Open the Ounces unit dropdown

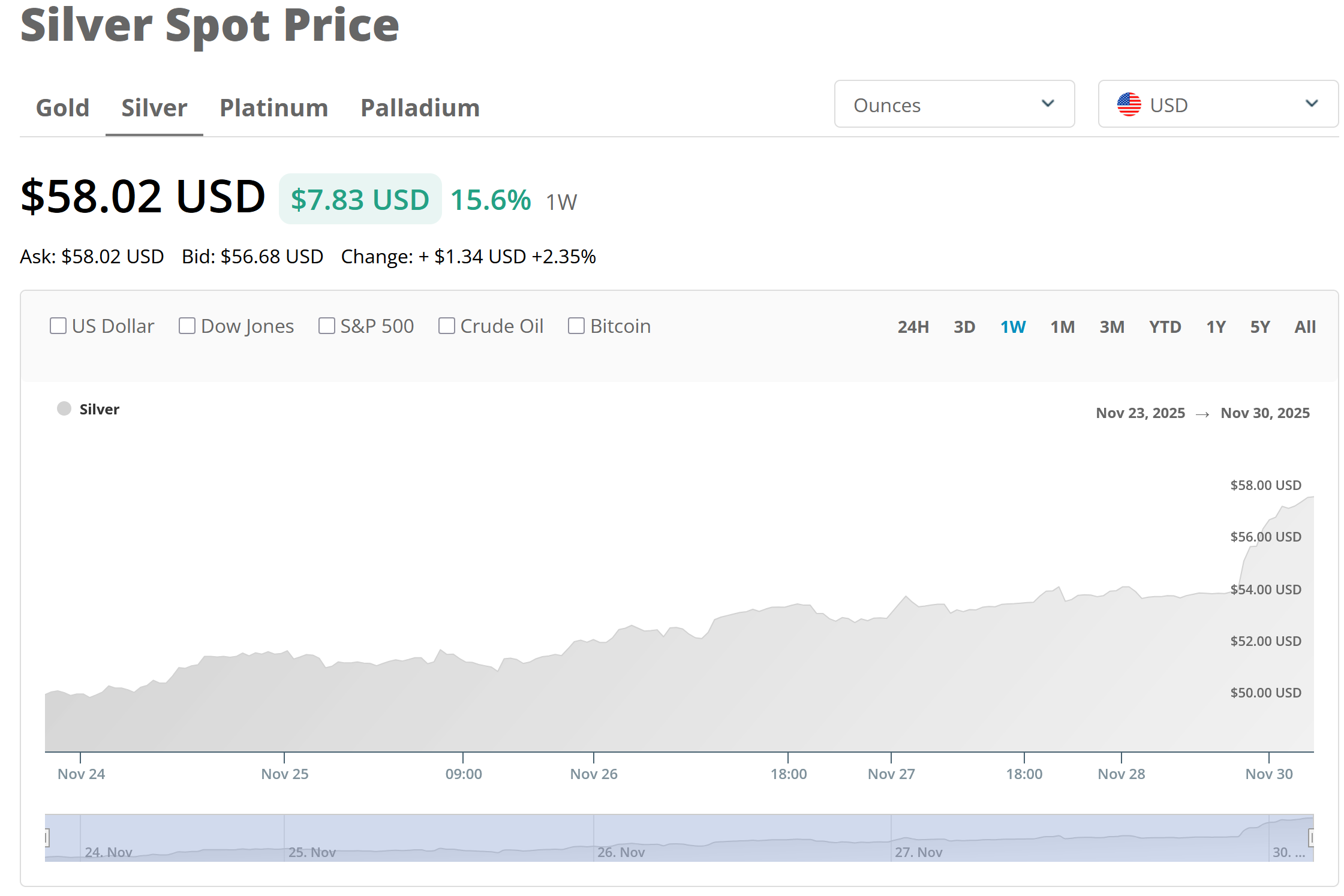(954, 104)
